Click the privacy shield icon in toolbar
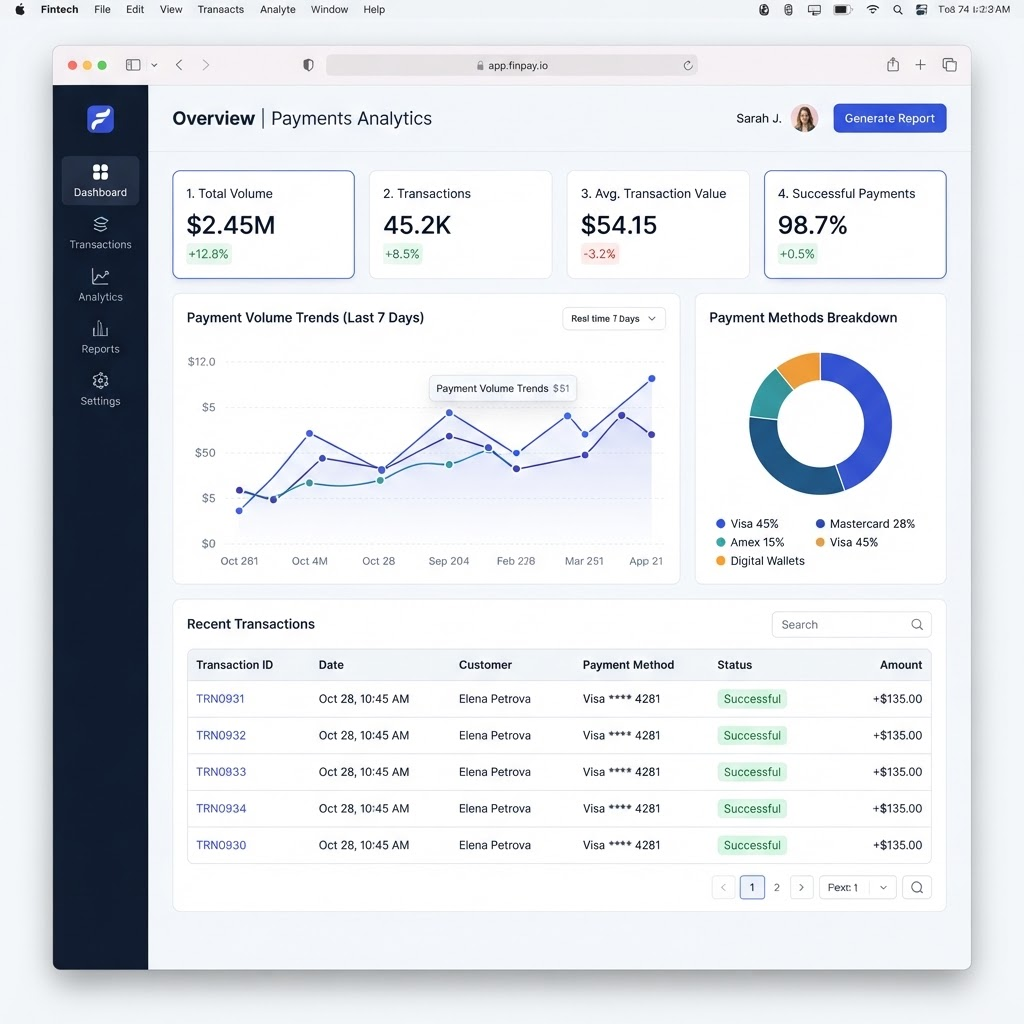 pos(308,65)
